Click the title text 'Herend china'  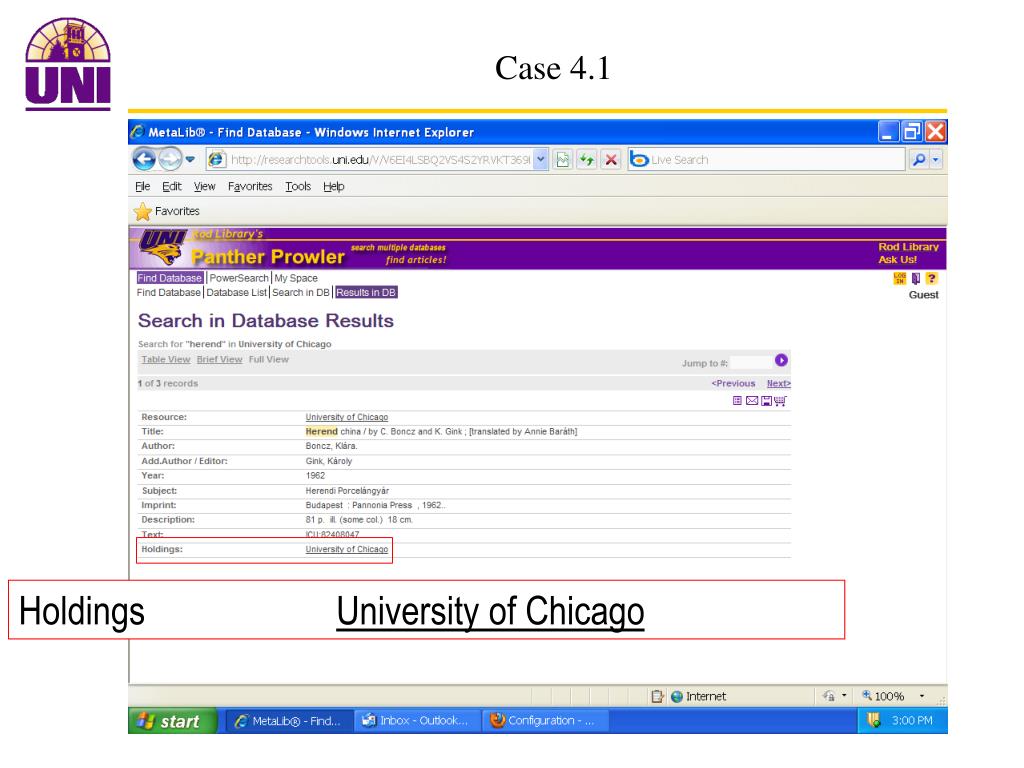[x=333, y=432]
